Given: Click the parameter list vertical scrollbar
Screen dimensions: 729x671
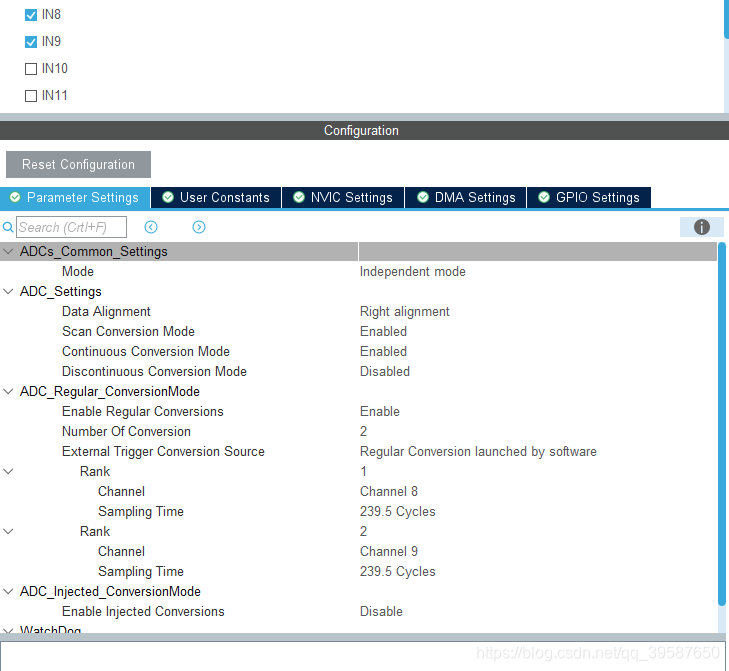Looking at the screenshot, I should pos(722,424).
